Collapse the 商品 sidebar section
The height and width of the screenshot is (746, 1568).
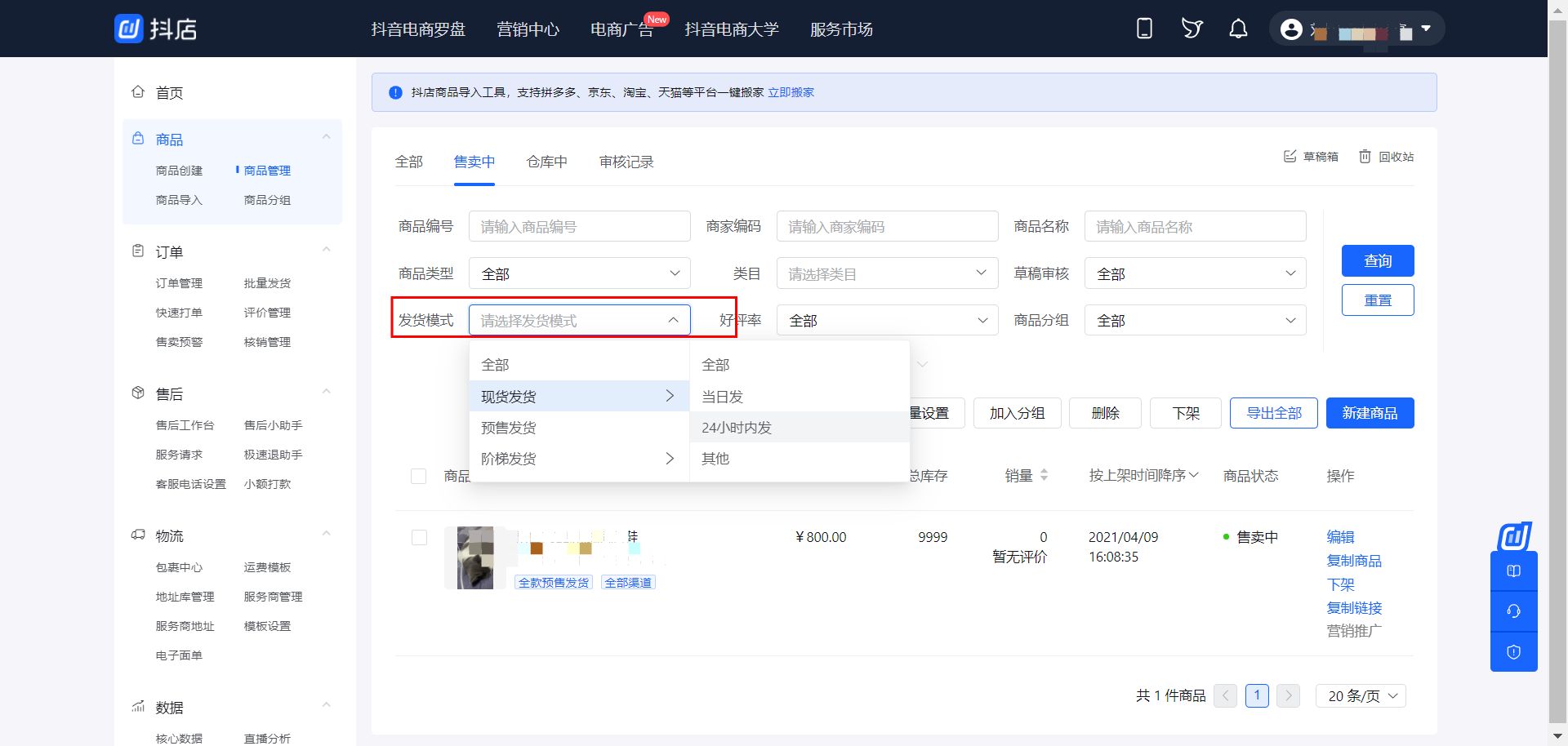pyautogui.click(x=327, y=137)
